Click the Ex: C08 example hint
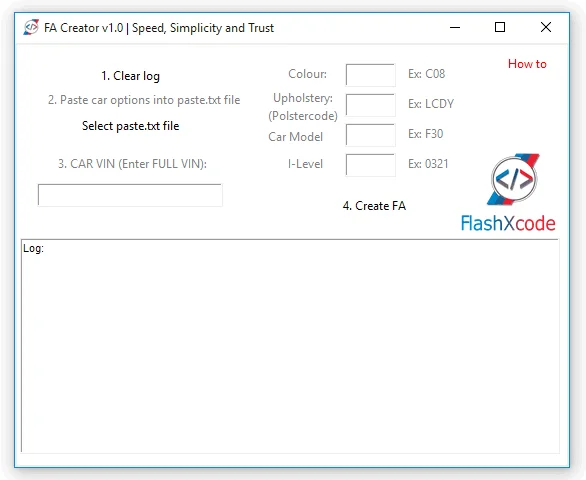Image resolution: width=586 pixels, height=480 pixels. 426,74
